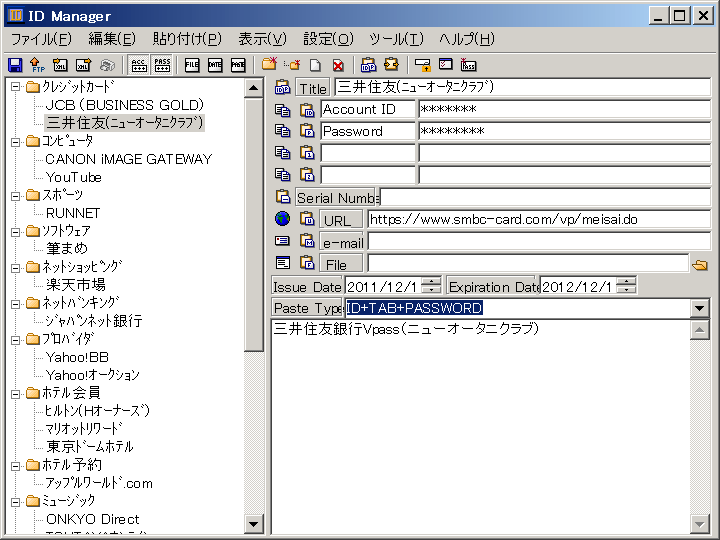The width and height of the screenshot is (720, 540).
Task: Click the paste icon beside the URL label
Action: (307, 219)
